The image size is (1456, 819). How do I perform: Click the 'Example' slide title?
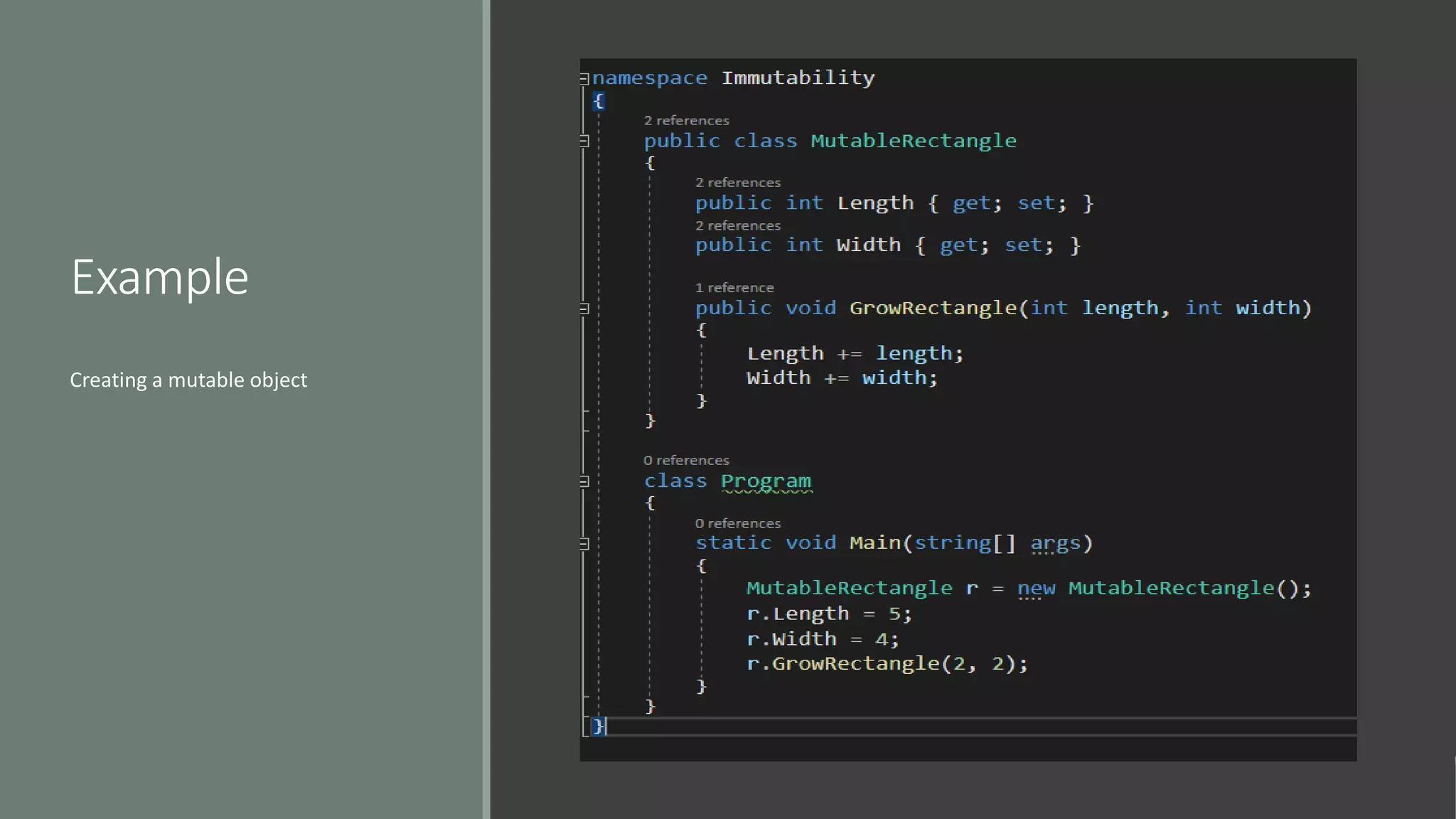[x=159, y=277]
